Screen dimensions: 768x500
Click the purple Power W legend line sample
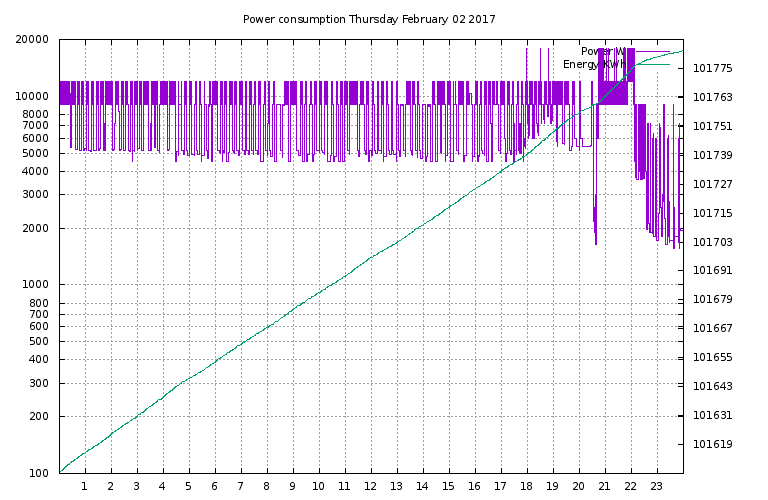coord(652,51)
